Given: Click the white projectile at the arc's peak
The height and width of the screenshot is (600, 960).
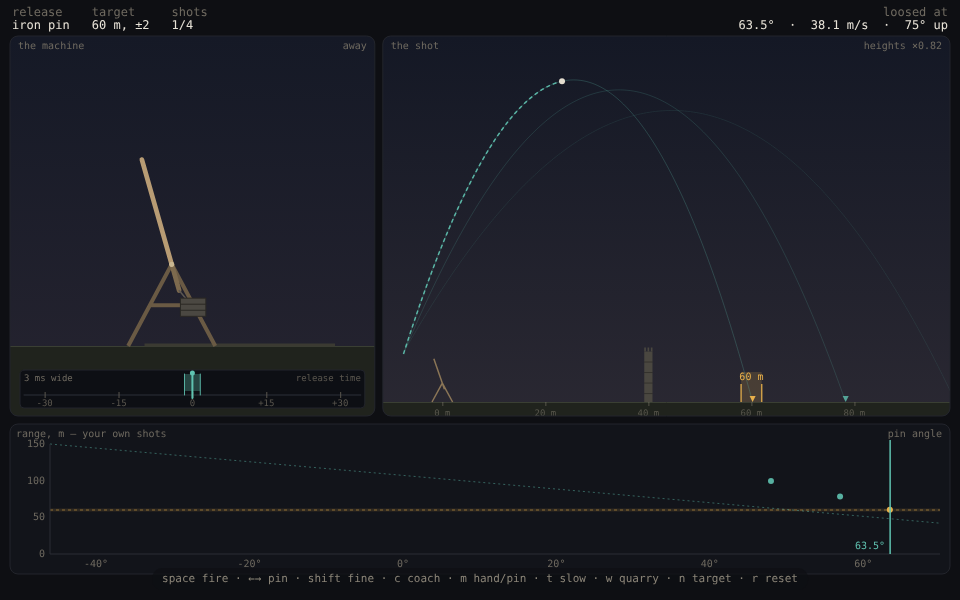Looking at the screenshot, I should 562,81.
